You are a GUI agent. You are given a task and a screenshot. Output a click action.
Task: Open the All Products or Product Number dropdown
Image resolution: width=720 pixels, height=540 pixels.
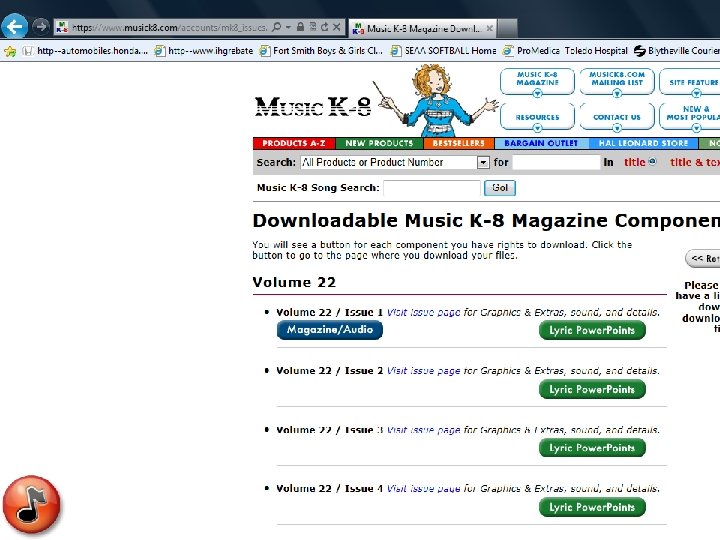click(395, 162)
